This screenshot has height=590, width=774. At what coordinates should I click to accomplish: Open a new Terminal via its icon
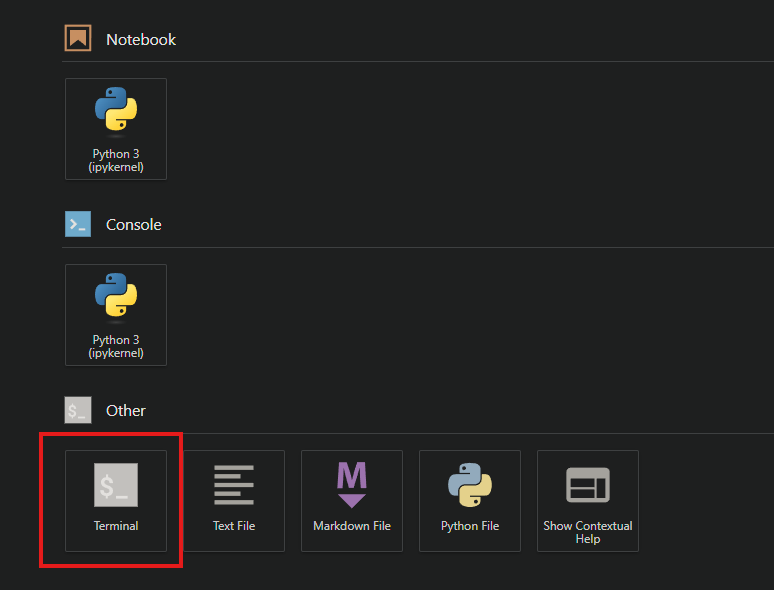click(x=116, y=485)
